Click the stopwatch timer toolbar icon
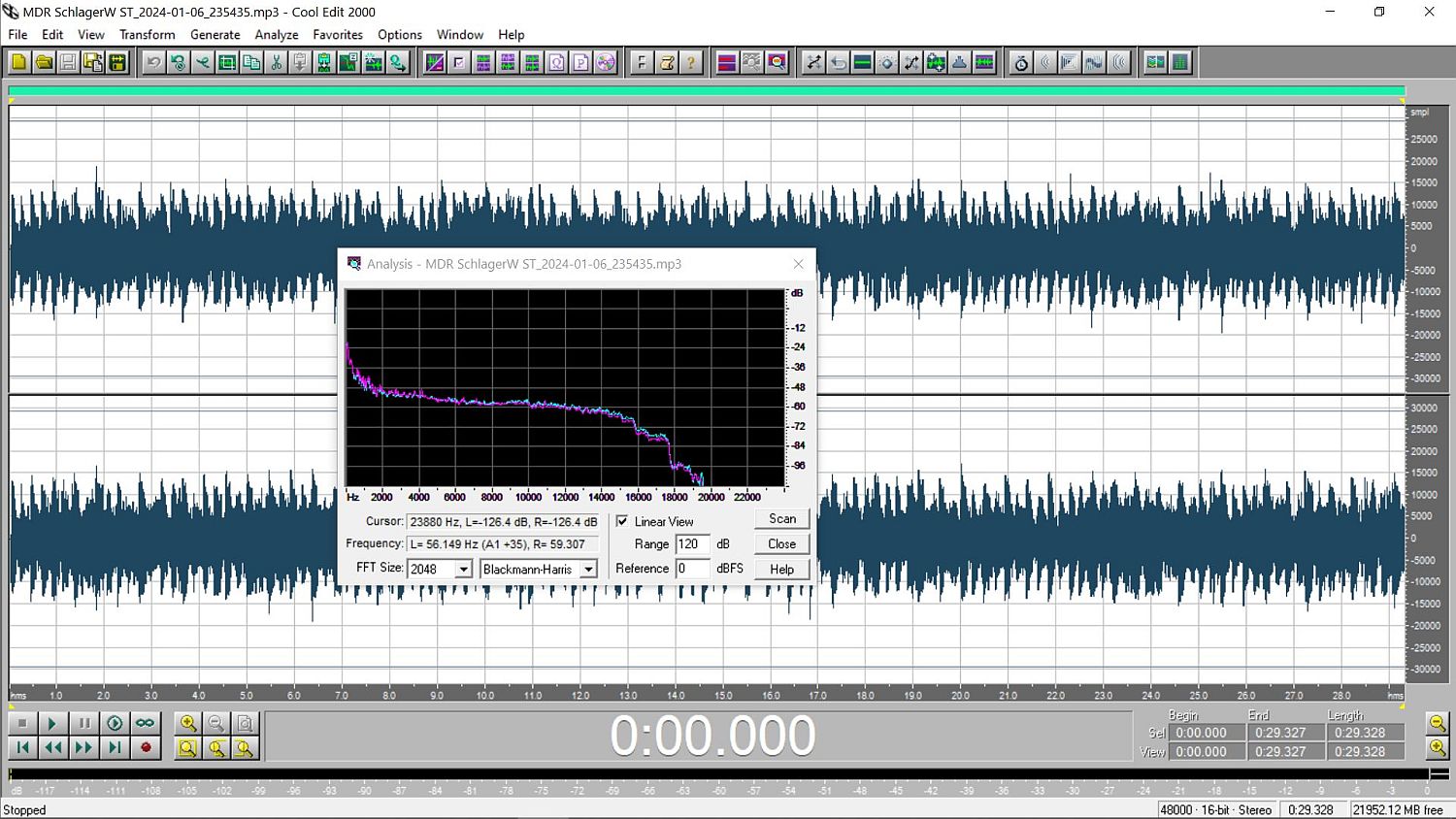 point(1021,63)
